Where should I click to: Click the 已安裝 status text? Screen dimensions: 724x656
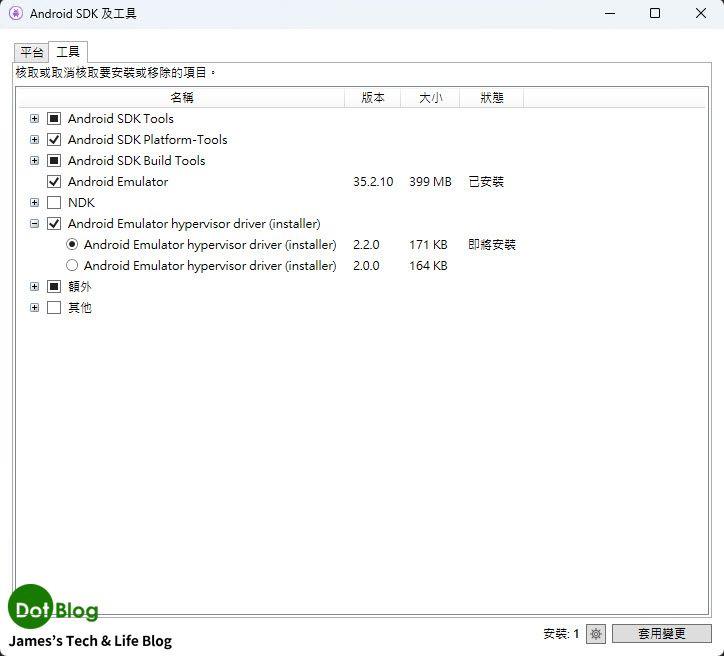point(486,181)
